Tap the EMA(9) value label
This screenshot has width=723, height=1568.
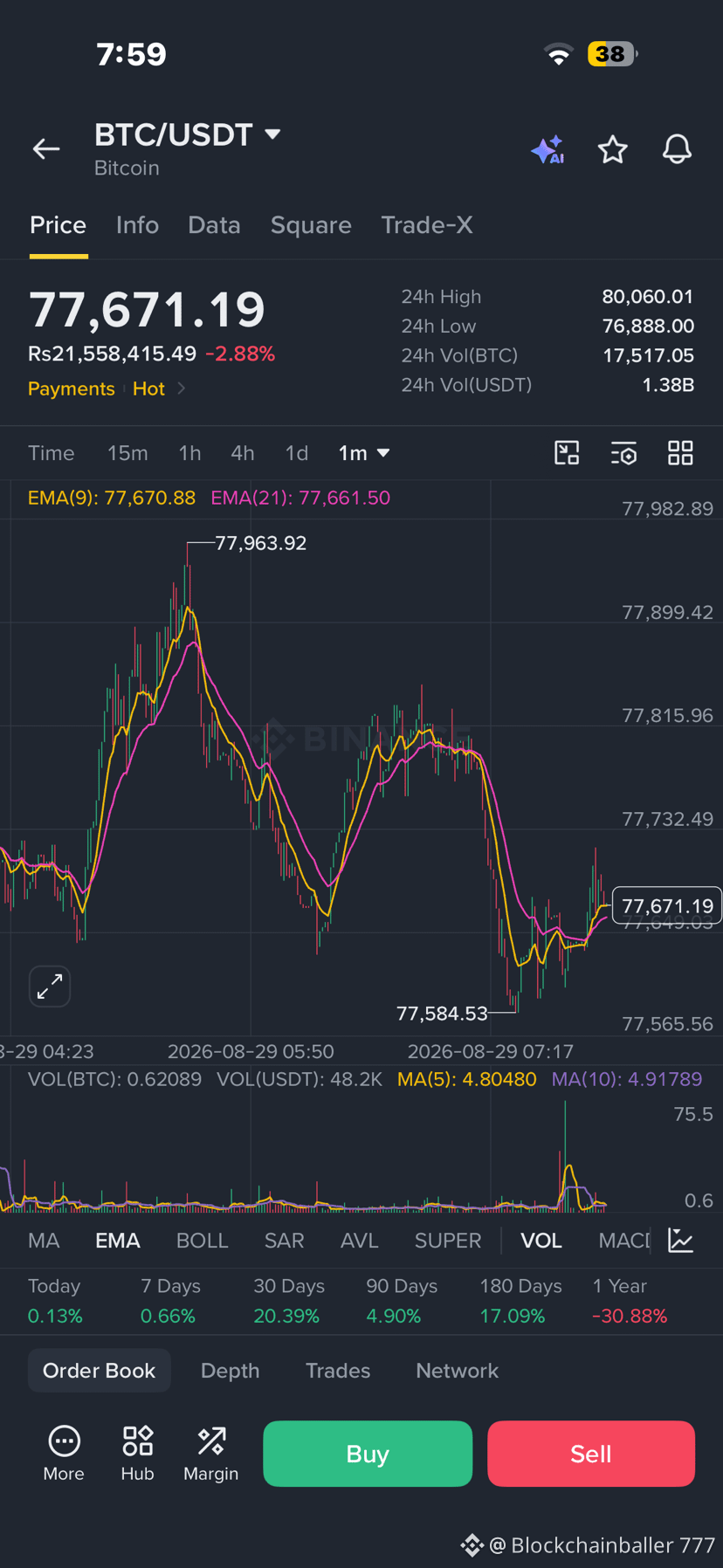[x=112, y=498]
